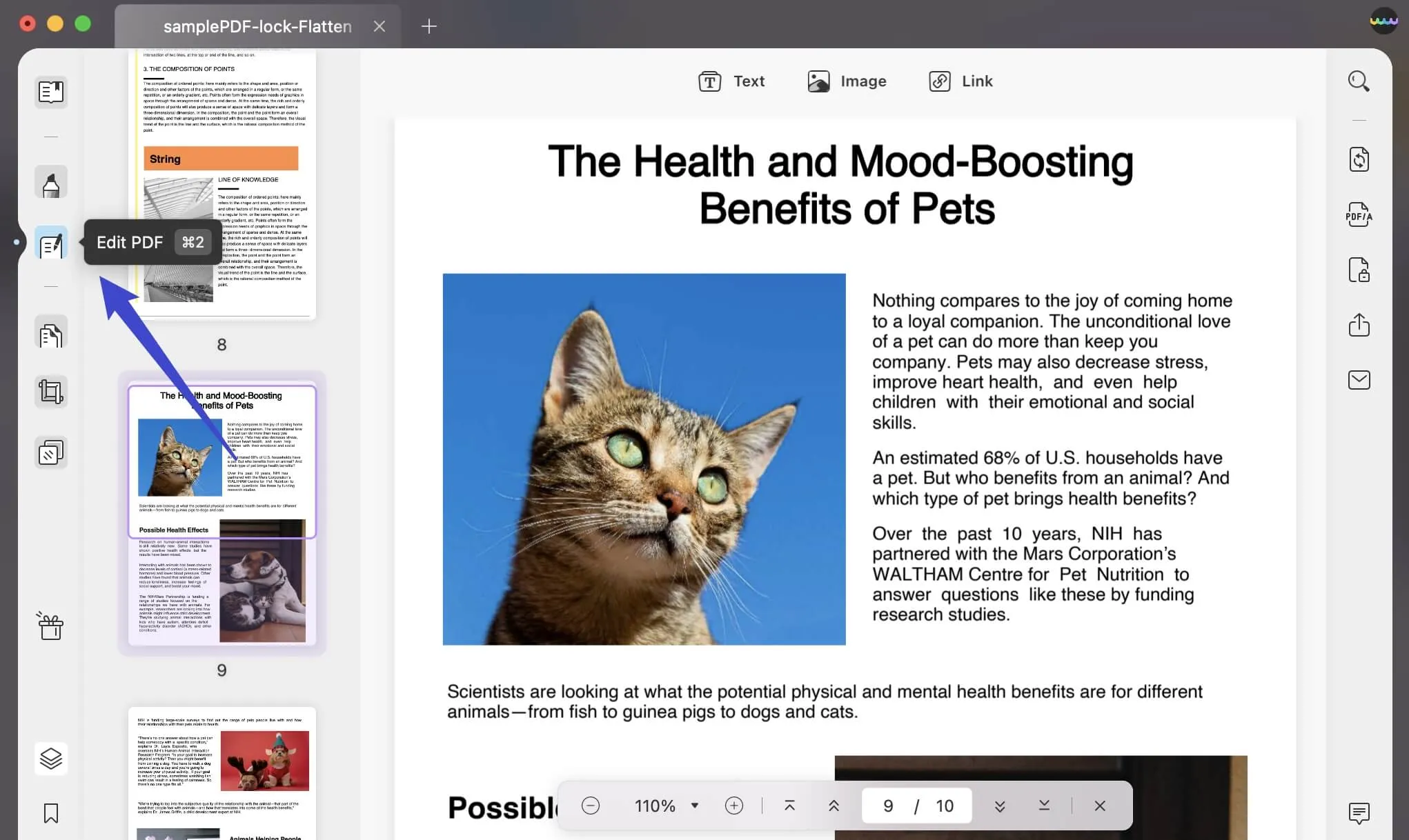
Task: Click the go to first page button
Action: [789, 806]
